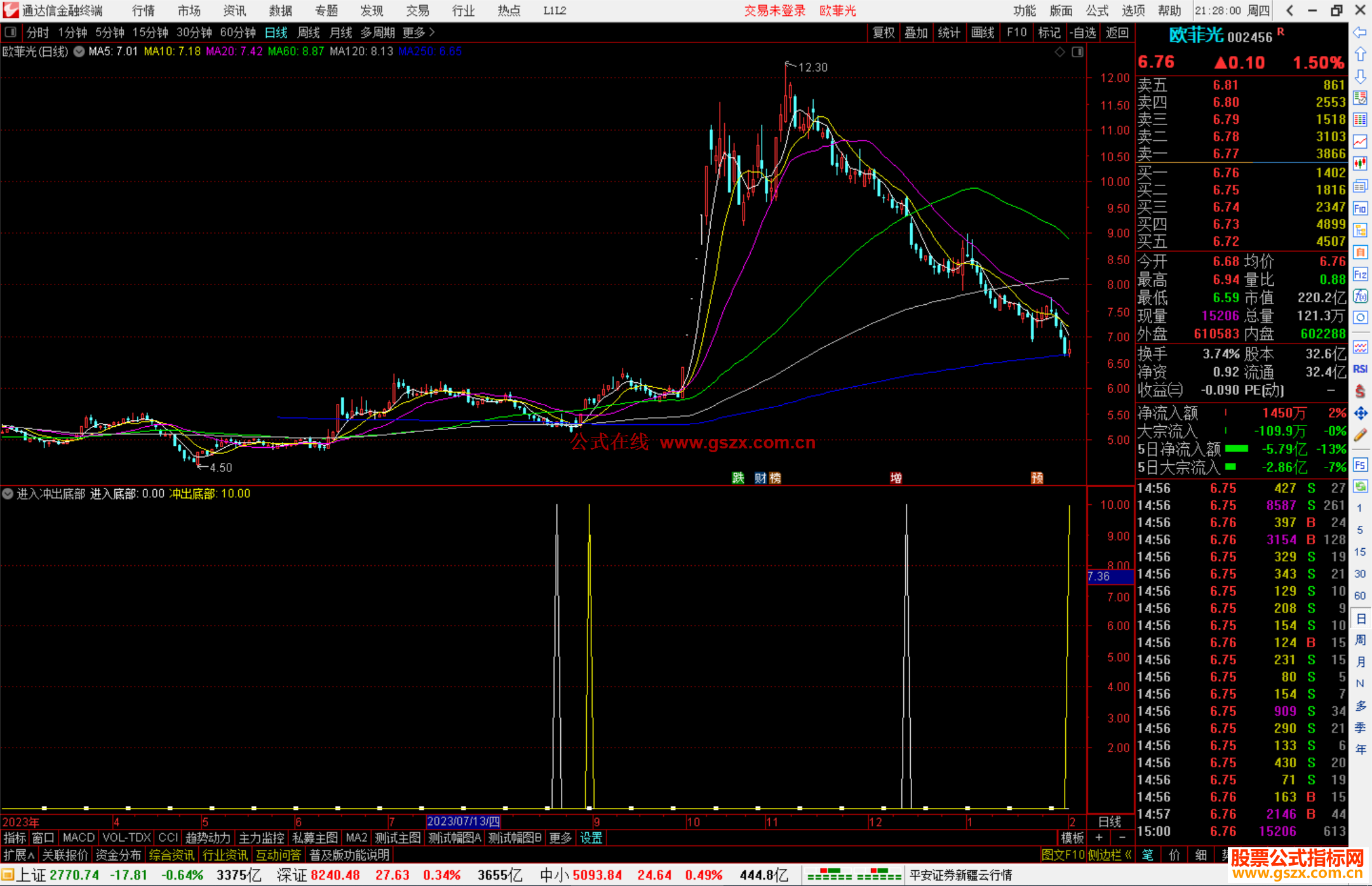The width and height of the screenshot is (1372, 886).
Task: Click the move crosshair arrows sidebar icon
Action: 1360,413
